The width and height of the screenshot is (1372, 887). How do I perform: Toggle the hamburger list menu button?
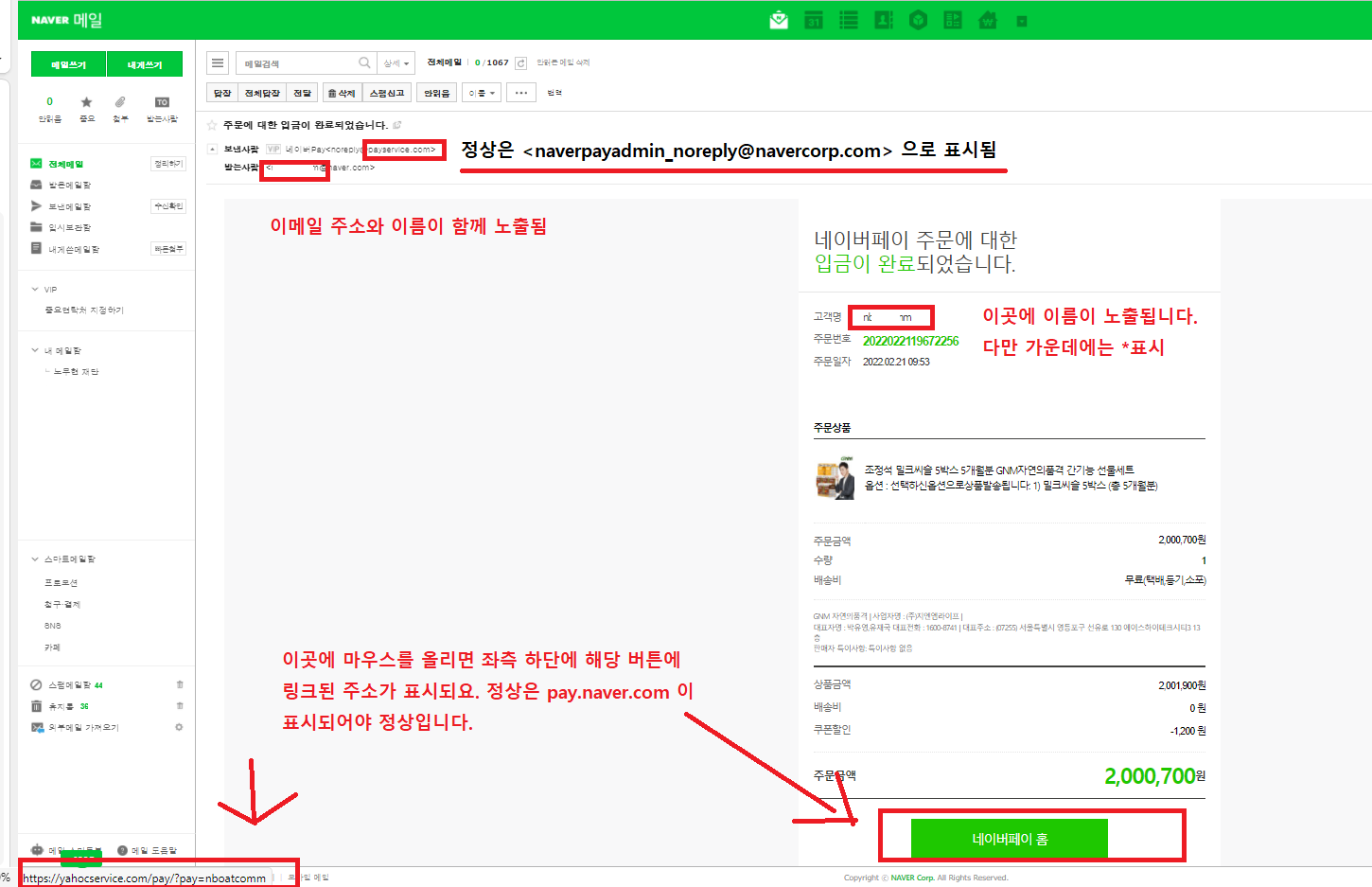[218, 63]
